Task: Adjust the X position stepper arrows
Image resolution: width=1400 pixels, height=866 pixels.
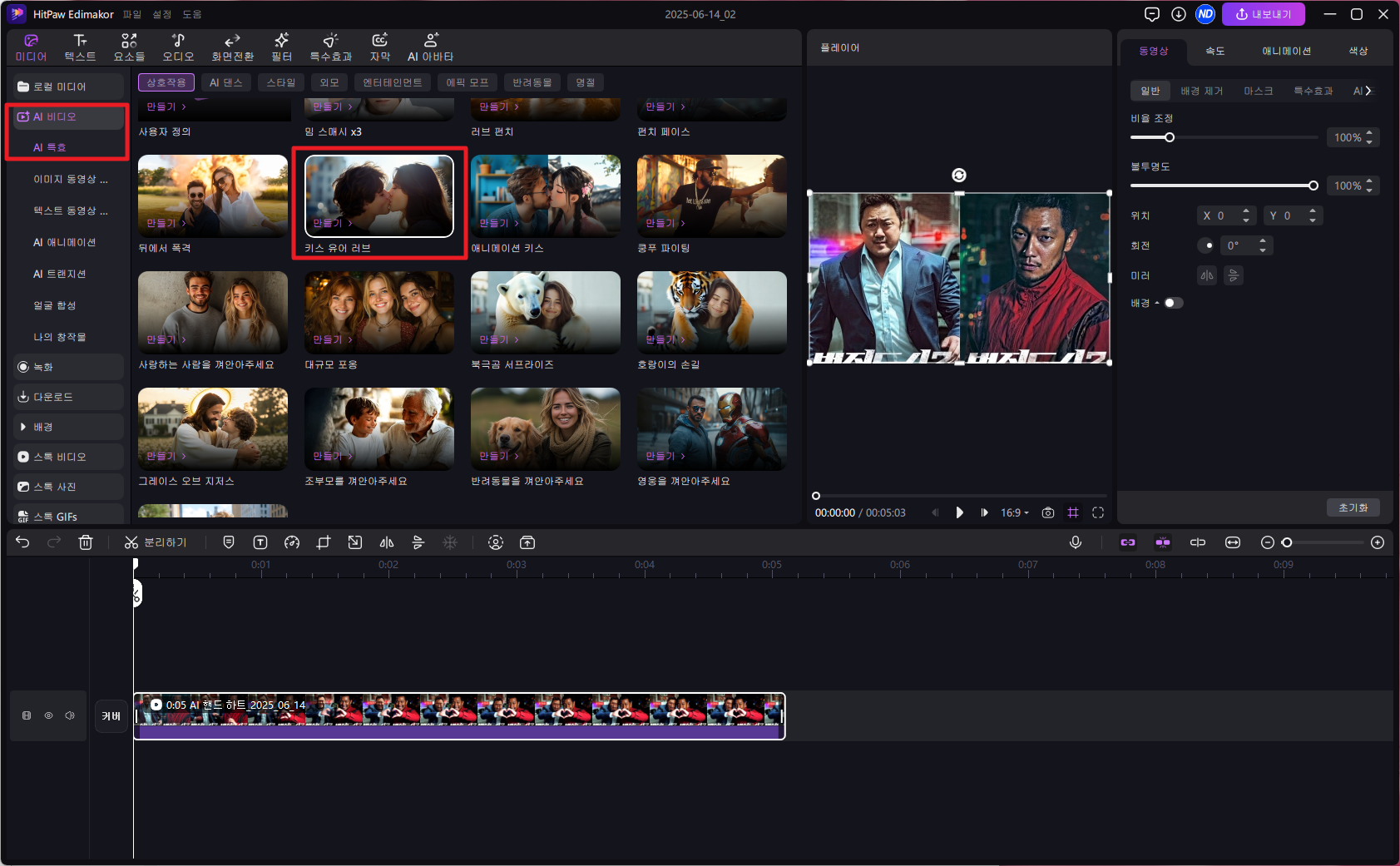Action: click(x=1246, y=215)
